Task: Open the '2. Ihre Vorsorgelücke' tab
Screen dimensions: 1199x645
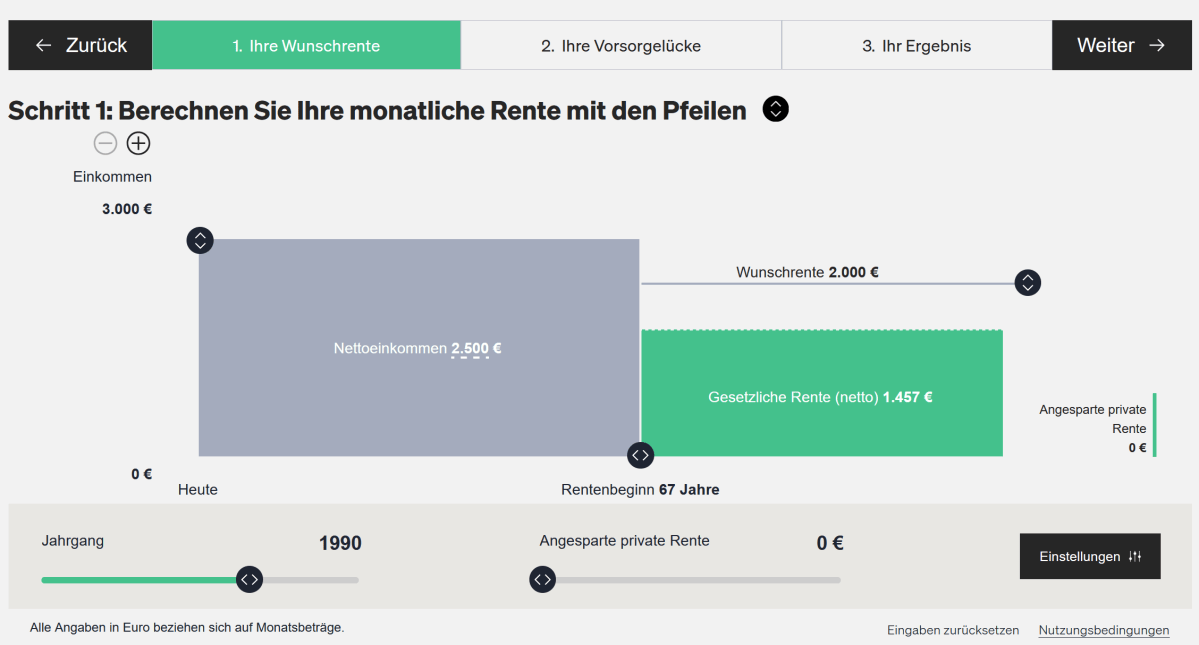Action: 621,45
